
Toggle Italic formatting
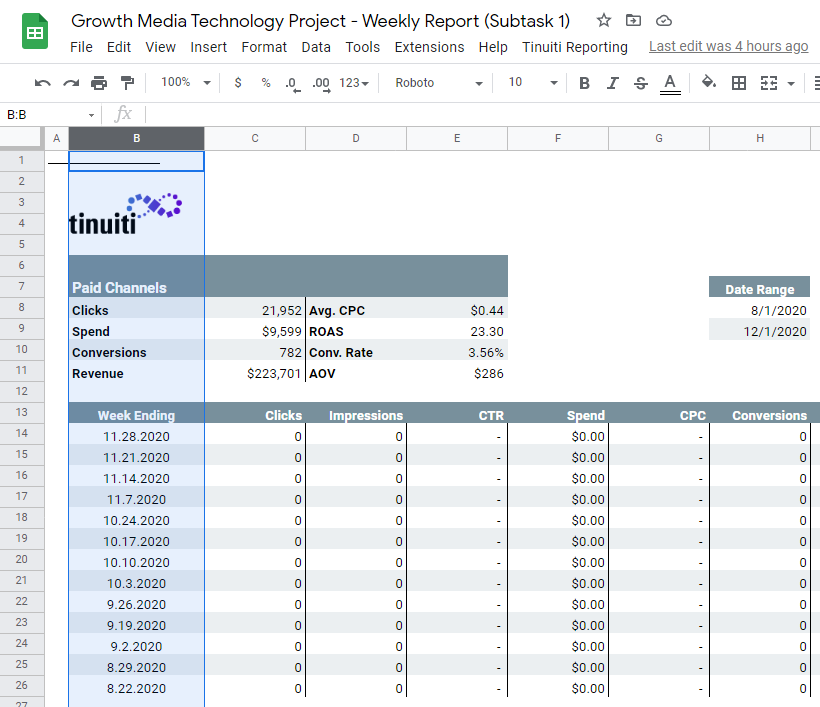click(612, 83)
